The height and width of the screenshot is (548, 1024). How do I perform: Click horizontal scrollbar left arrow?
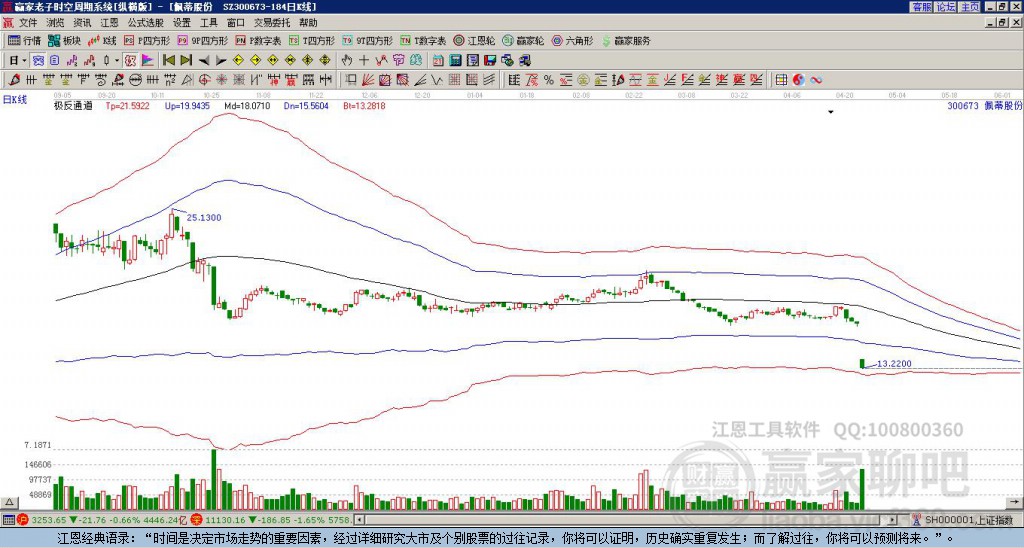[x=359, y=520]
